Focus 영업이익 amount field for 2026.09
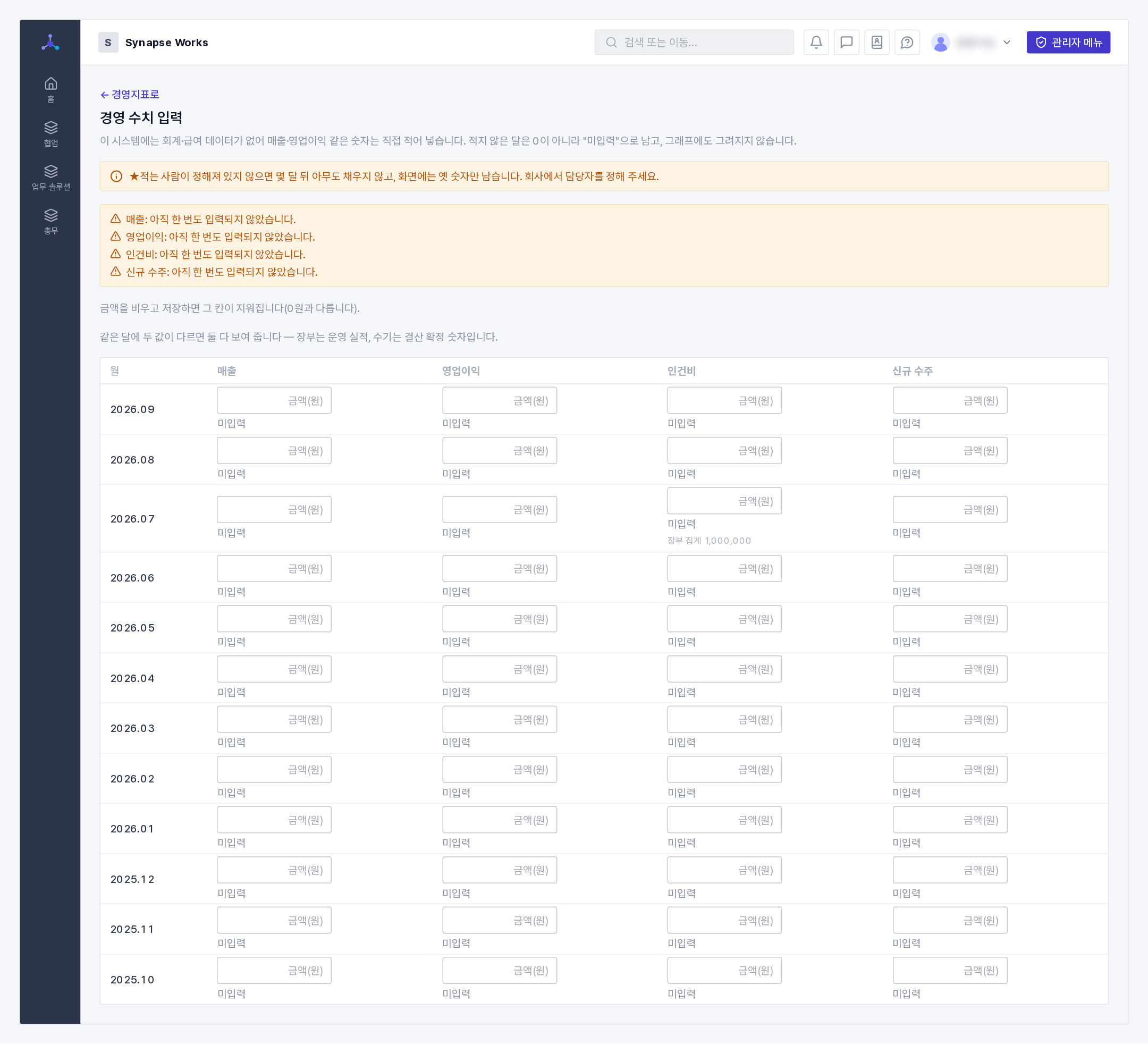 pyautogui.click(x=500, y=400)
